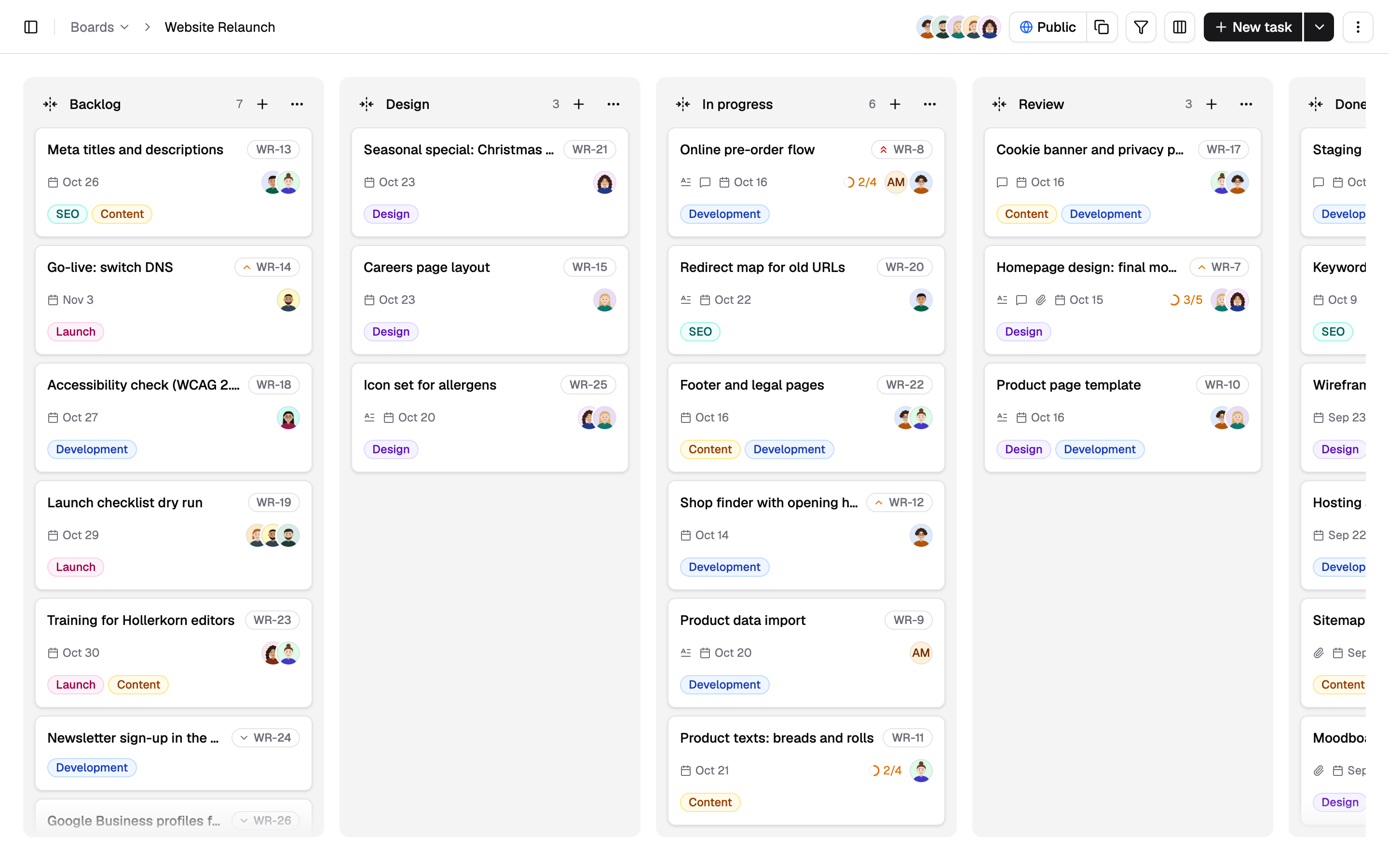1389x868 pixels.
Task: Toggle Public visibility setting
Action: [x=1048, y=27]
